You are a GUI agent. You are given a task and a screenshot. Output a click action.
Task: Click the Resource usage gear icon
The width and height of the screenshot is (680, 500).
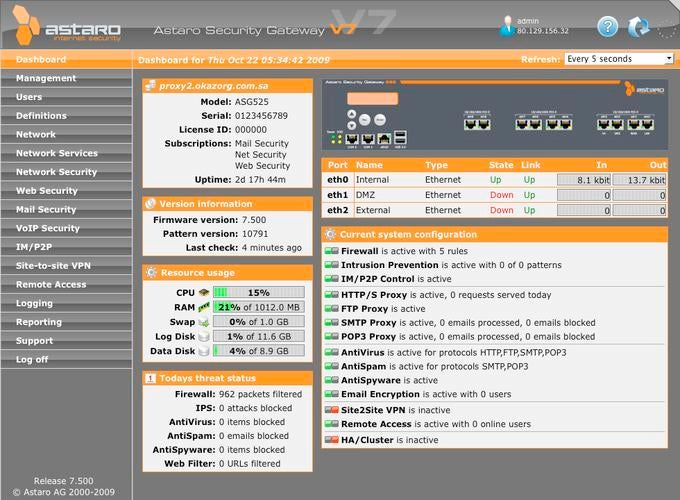151,272
